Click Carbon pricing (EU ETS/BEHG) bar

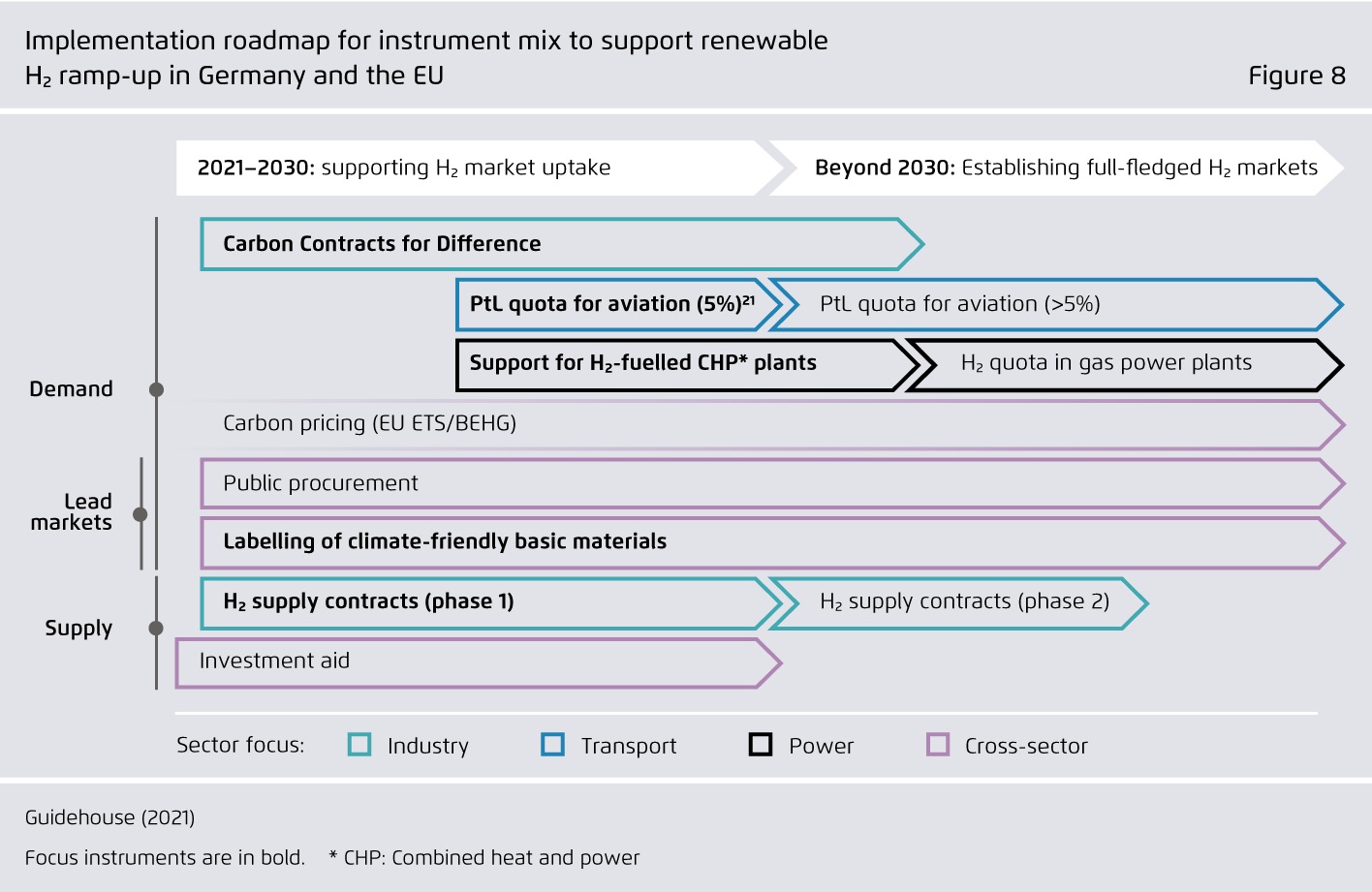click(x=756, y=424)
